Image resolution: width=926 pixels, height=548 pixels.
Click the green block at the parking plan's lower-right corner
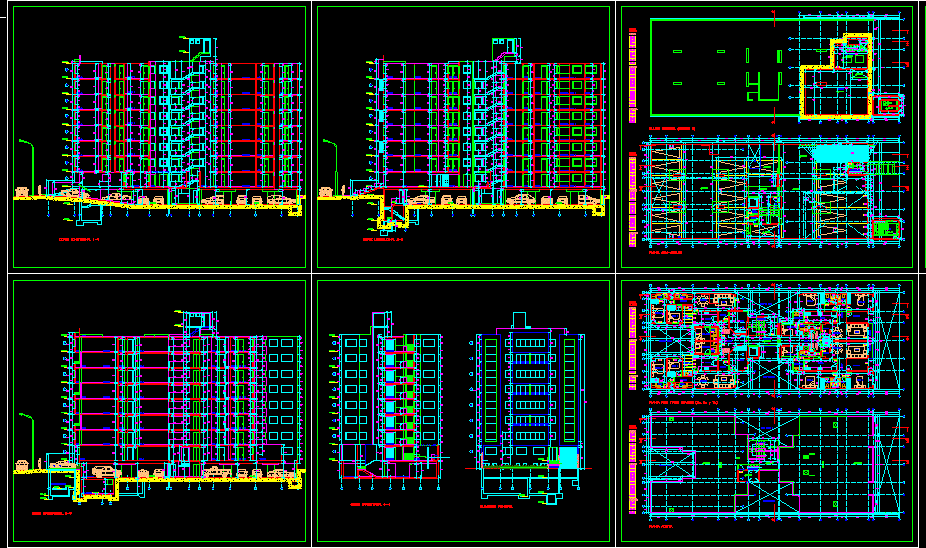pyautogui.click(x=886, y=229)
